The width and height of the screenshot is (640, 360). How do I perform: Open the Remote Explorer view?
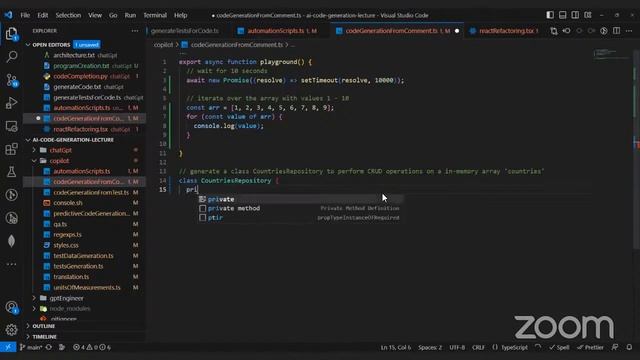[x=11, y=126]
